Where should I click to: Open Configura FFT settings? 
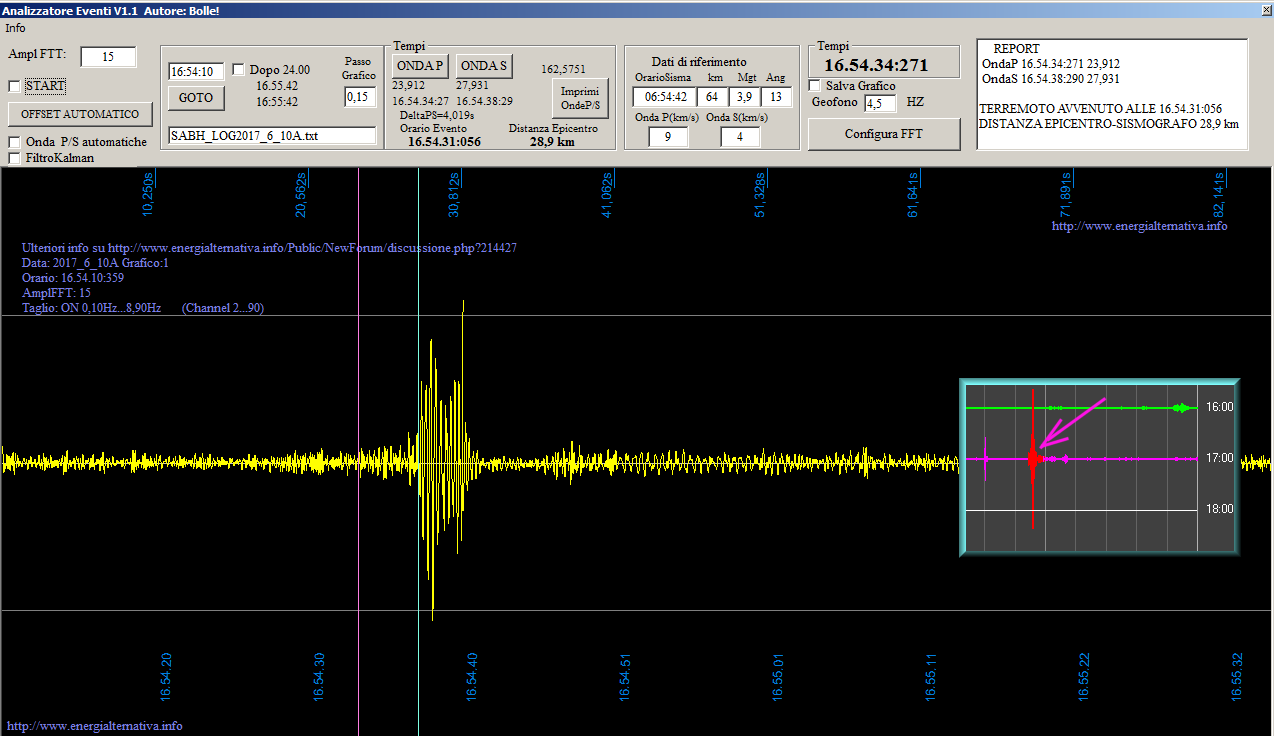click(x=885, y=134)
